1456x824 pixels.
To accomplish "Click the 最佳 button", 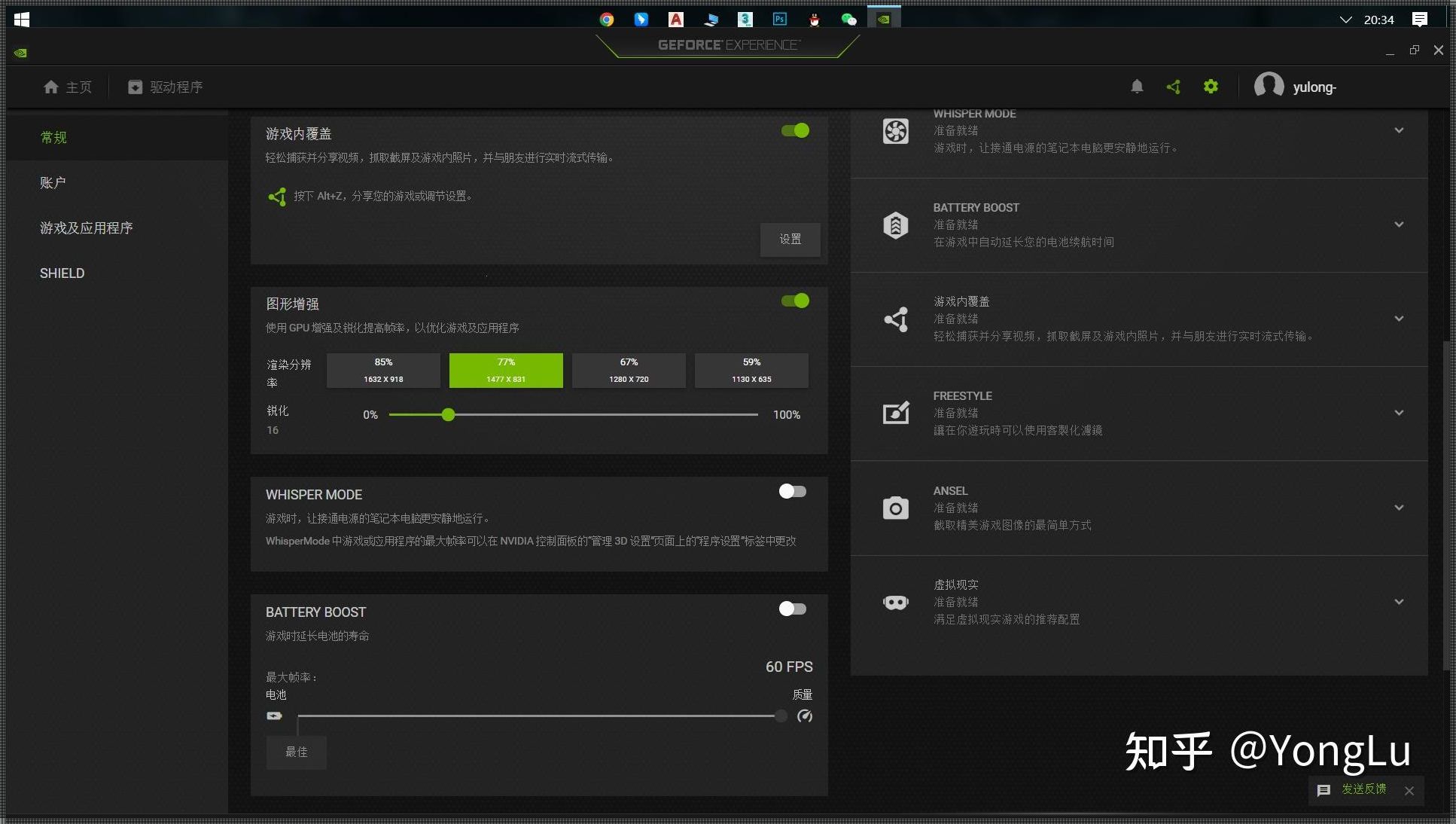I will click(x=296, y=752).
